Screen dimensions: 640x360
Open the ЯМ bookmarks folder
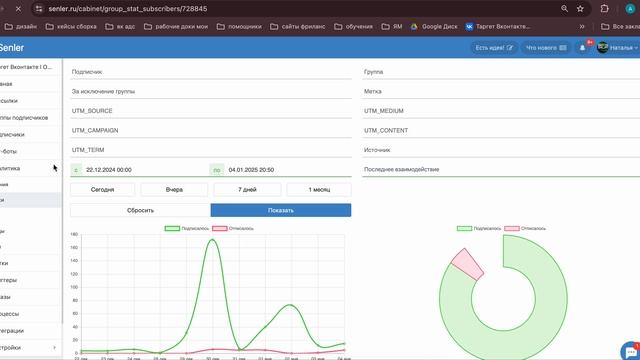pyautogui.click(x=392, y=27)
